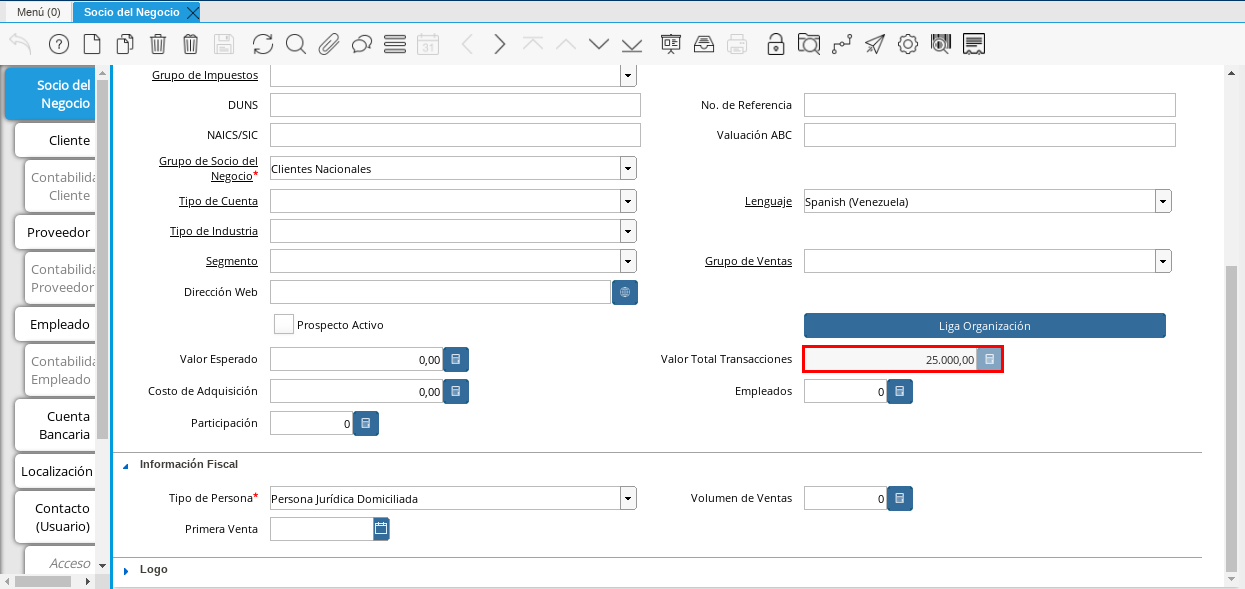Open the chat bubbles icon

pos(362,44)
